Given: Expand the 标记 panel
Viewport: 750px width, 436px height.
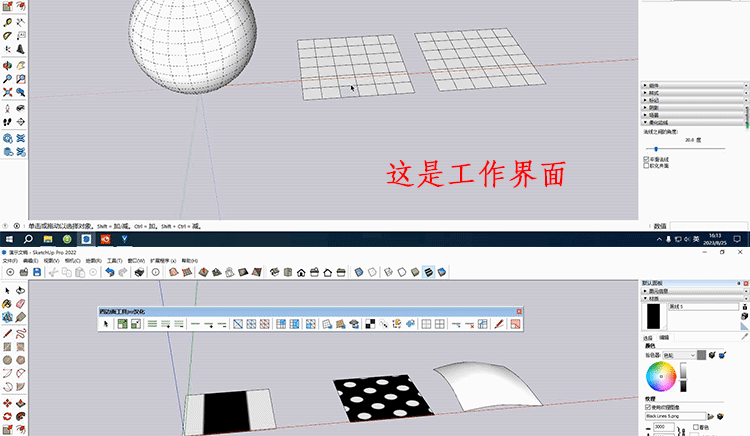Looking at the screenshot, I should point(694,100).
